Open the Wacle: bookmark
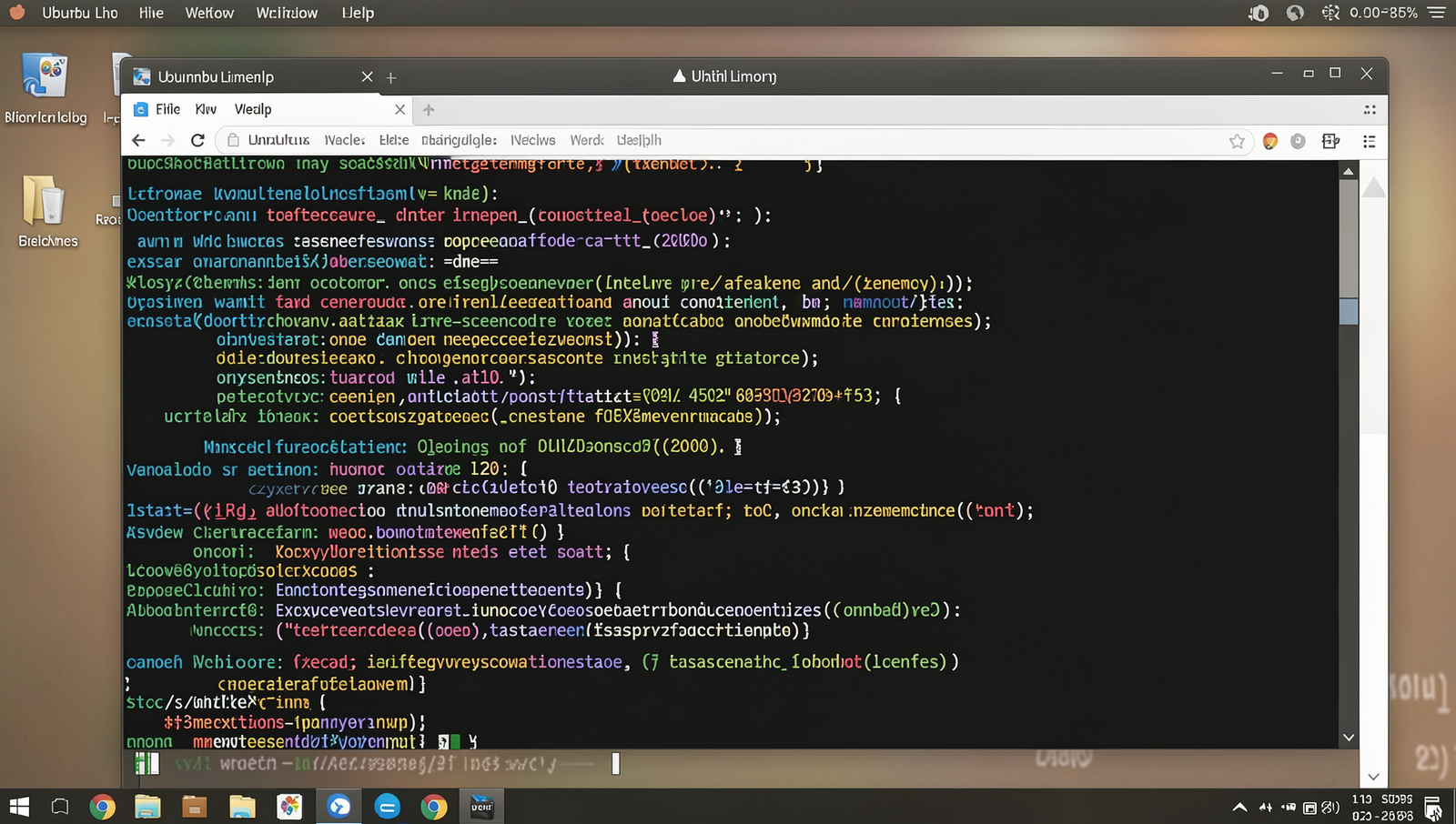 345,140
